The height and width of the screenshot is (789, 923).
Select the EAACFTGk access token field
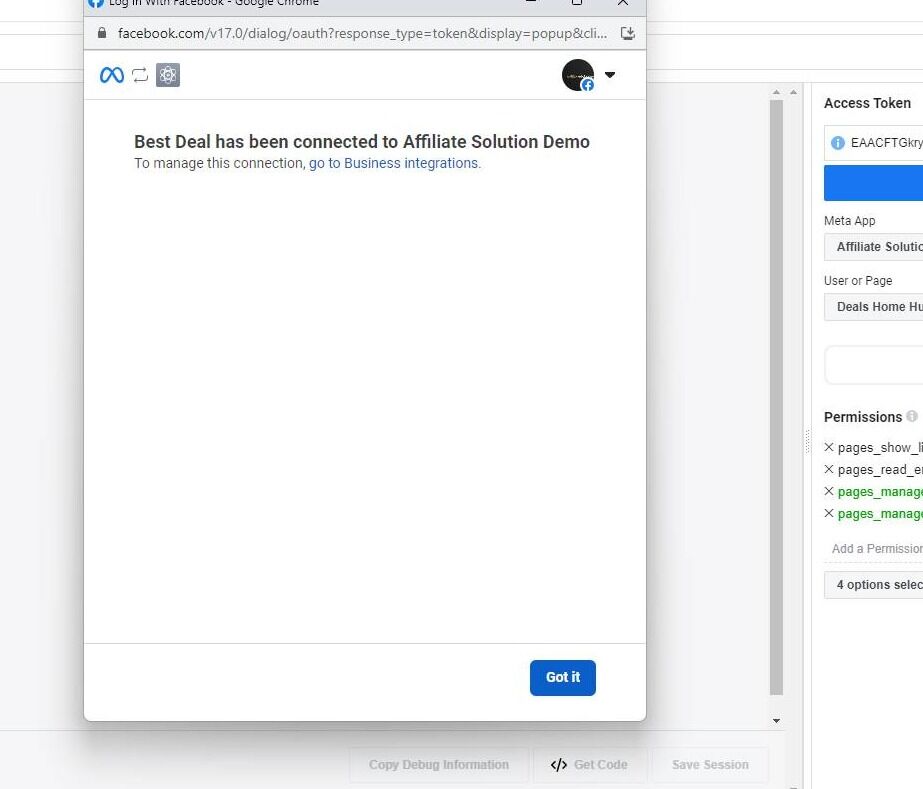click(x=874, y=142)
